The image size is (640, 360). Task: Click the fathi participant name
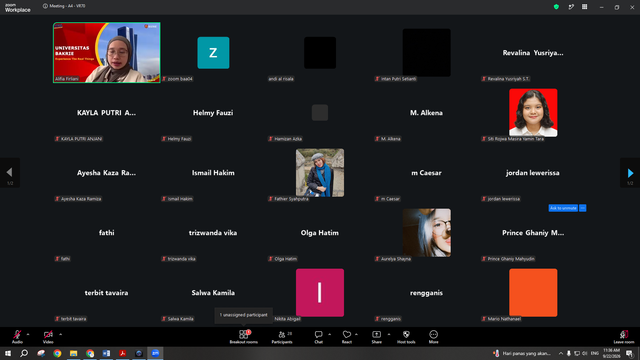(x=107, y=233)
